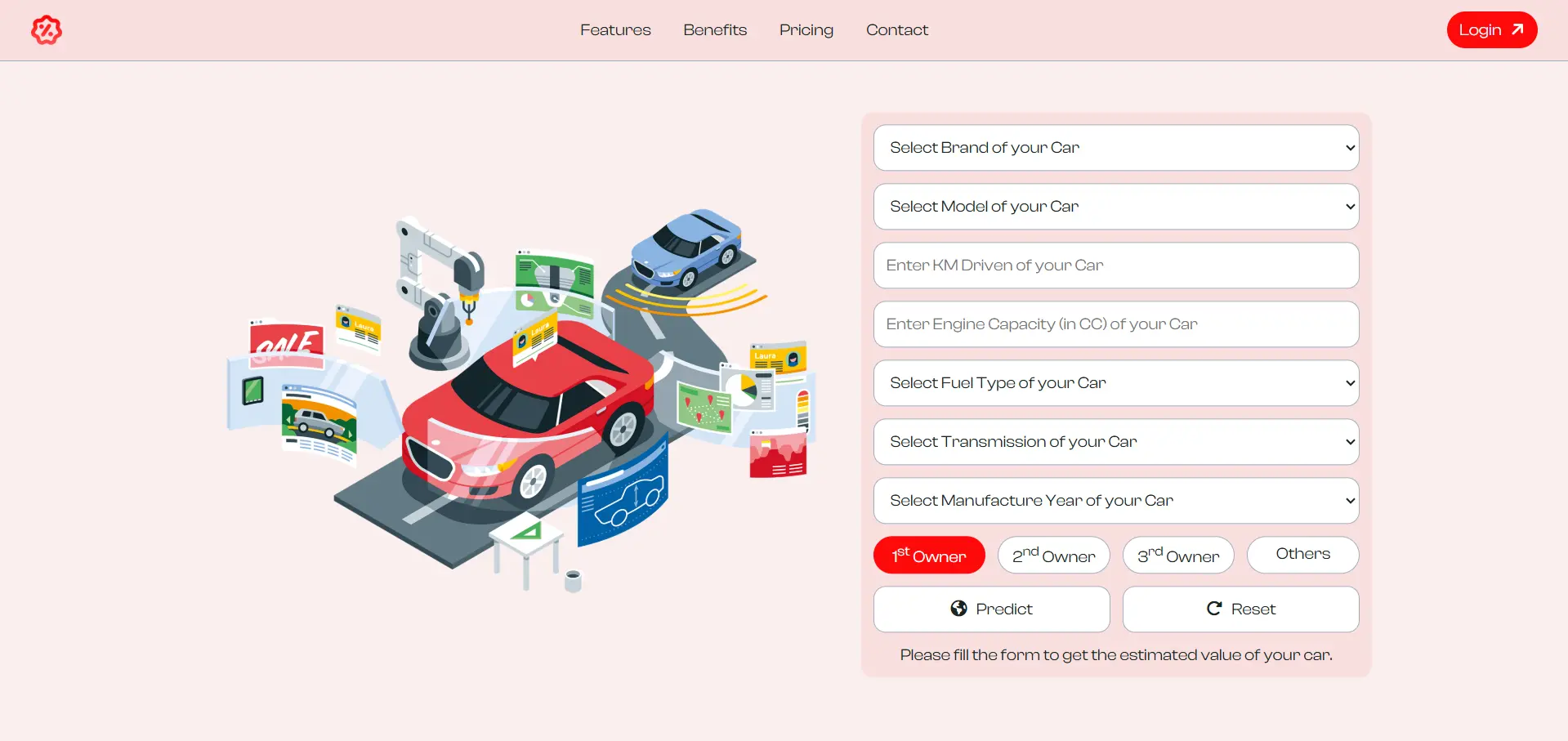Click the blue car in the illustration
The image size is (1568, 741).
tap(686, 248)
